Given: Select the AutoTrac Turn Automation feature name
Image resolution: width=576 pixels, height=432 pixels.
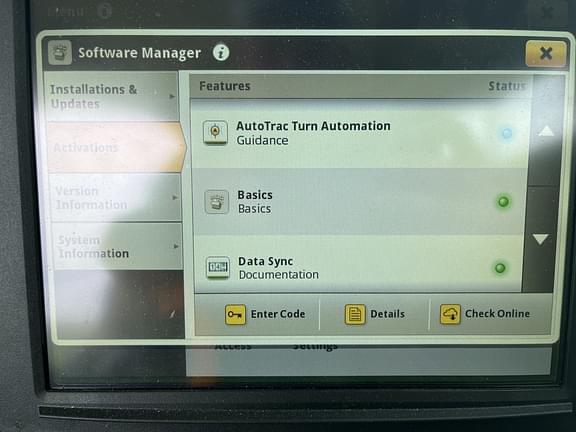Looking at the screenshot, I should coord(313,126).
